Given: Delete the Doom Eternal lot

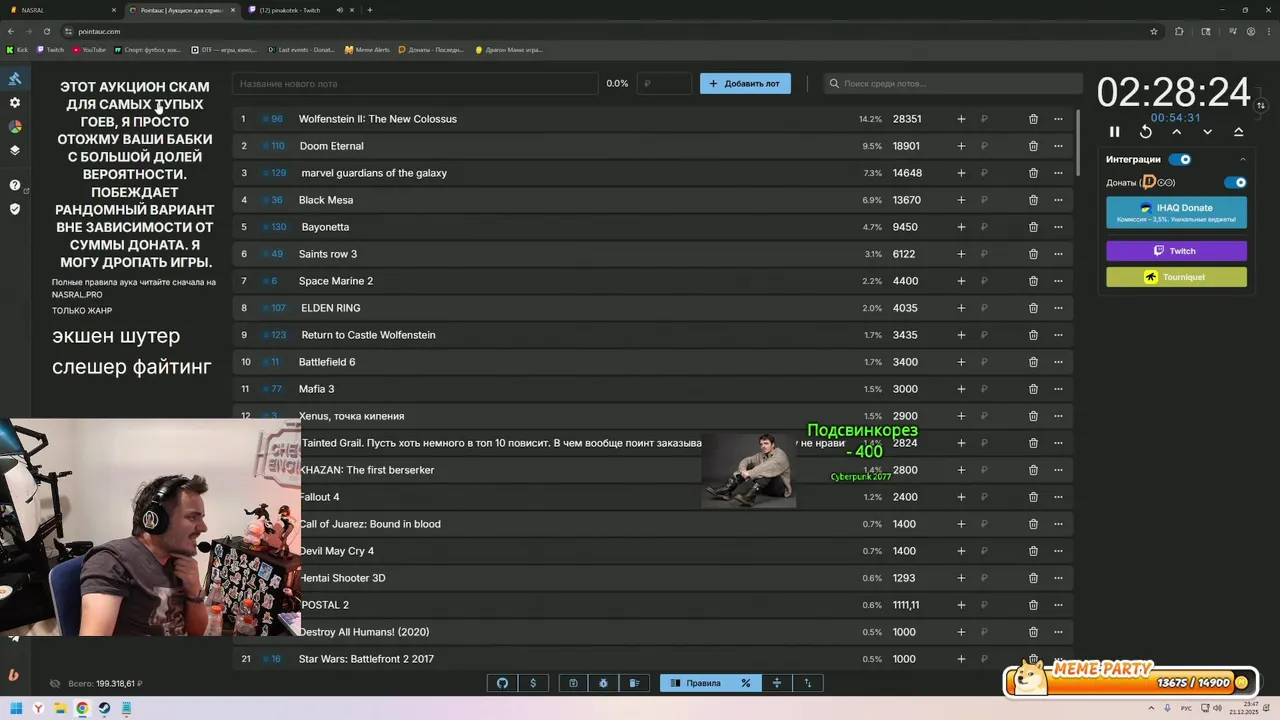Looking at the screenshot, I should coord(1033,146).
